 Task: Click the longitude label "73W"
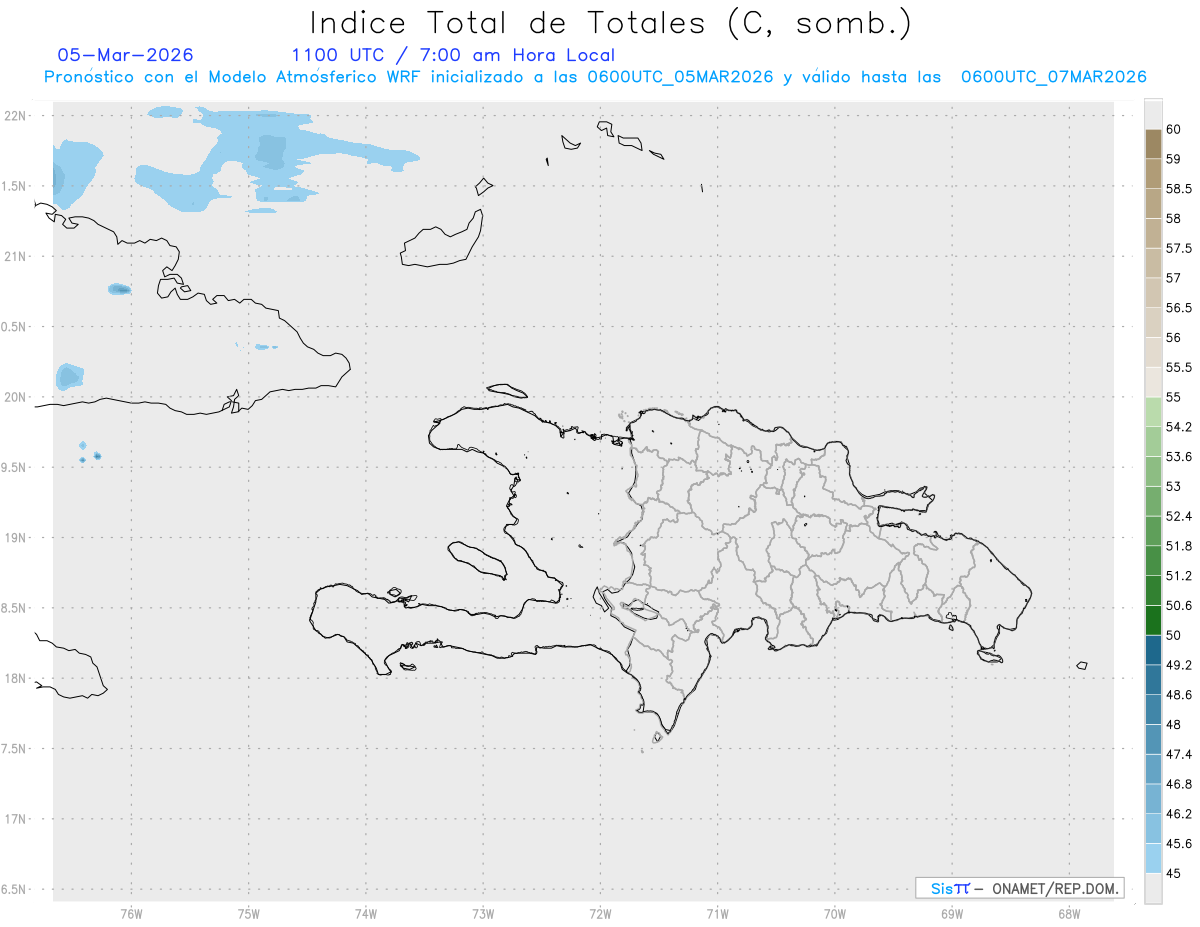(483, 913)
